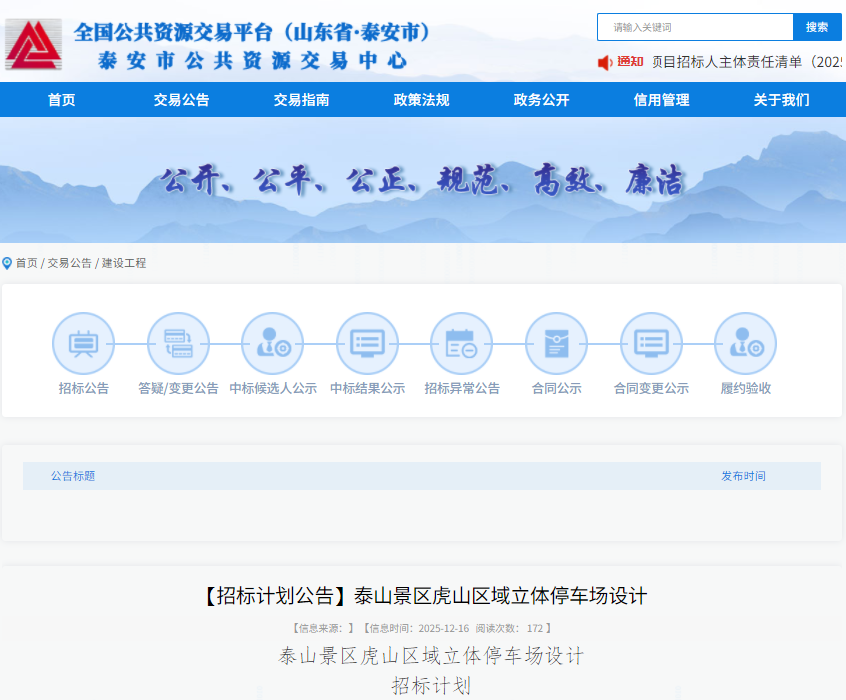Click the 发布时间 column header
Image resolution: width=846 pixels, height=700 pixels.
coord(743,476)
